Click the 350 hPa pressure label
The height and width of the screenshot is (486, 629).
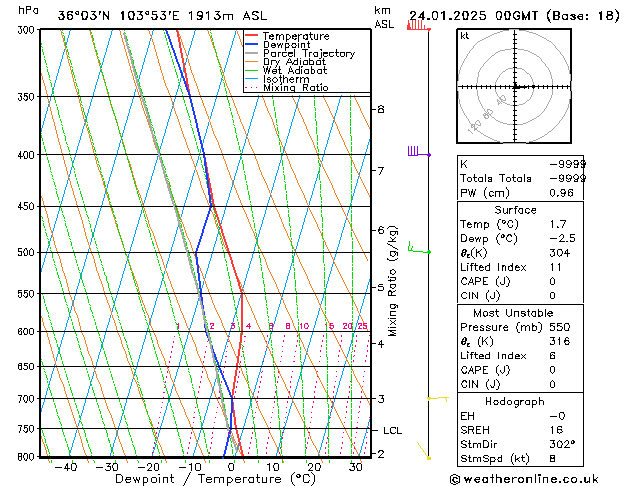[x=28, y=97]
